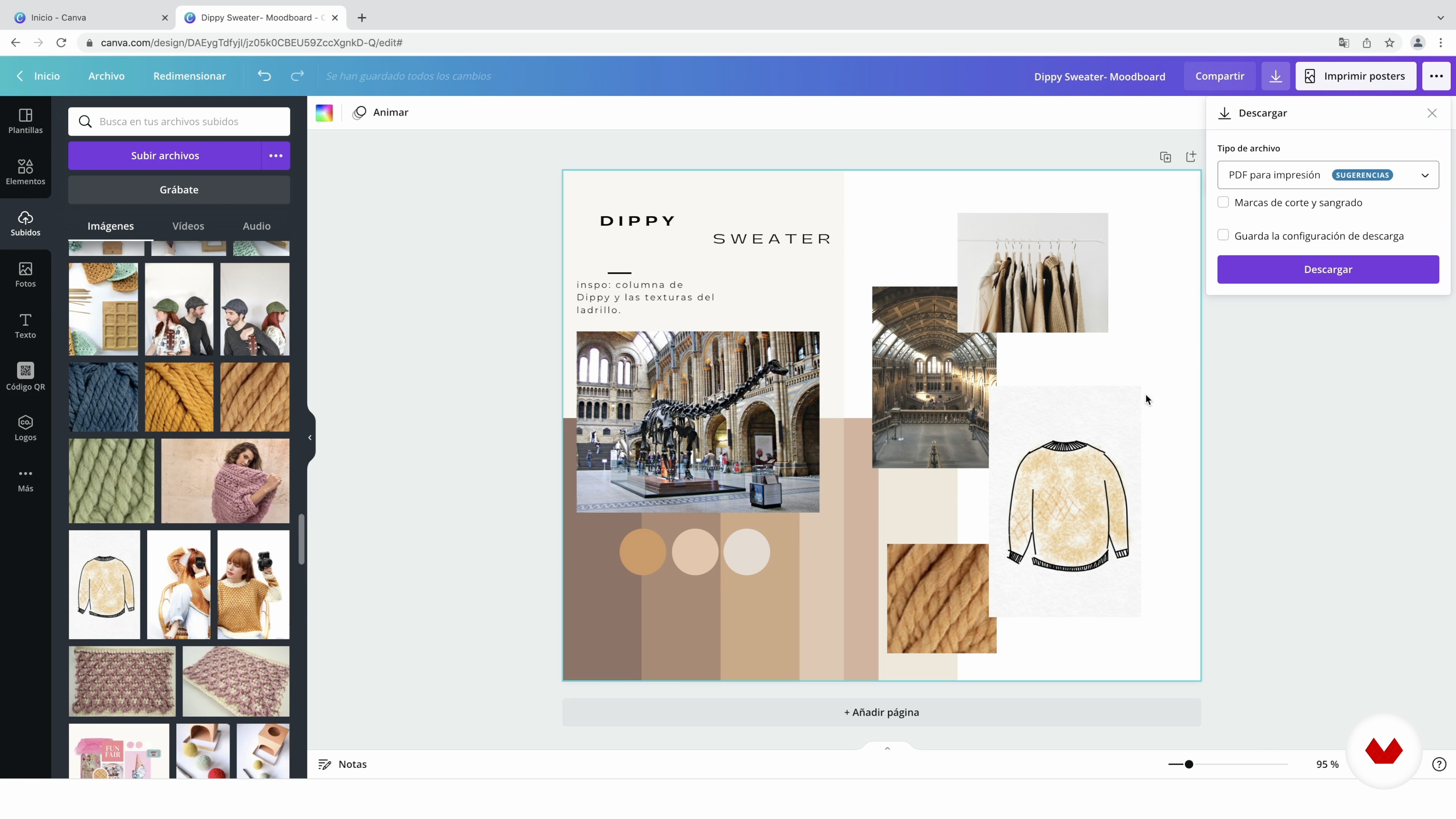Reload the browser page
The height and width of the screenshot is (819, 1456).
[61, 43]
